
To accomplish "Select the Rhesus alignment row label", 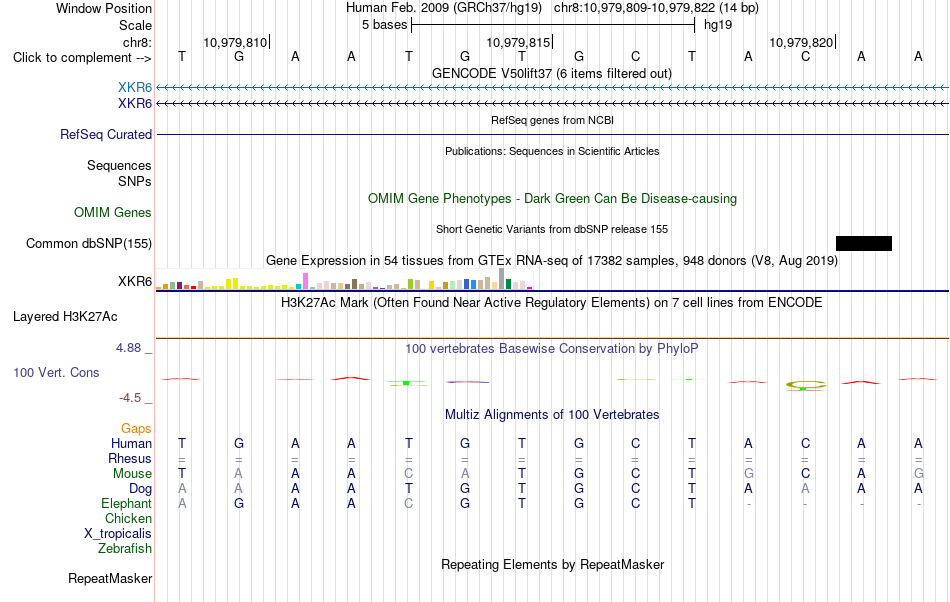I will pos(130,458).
